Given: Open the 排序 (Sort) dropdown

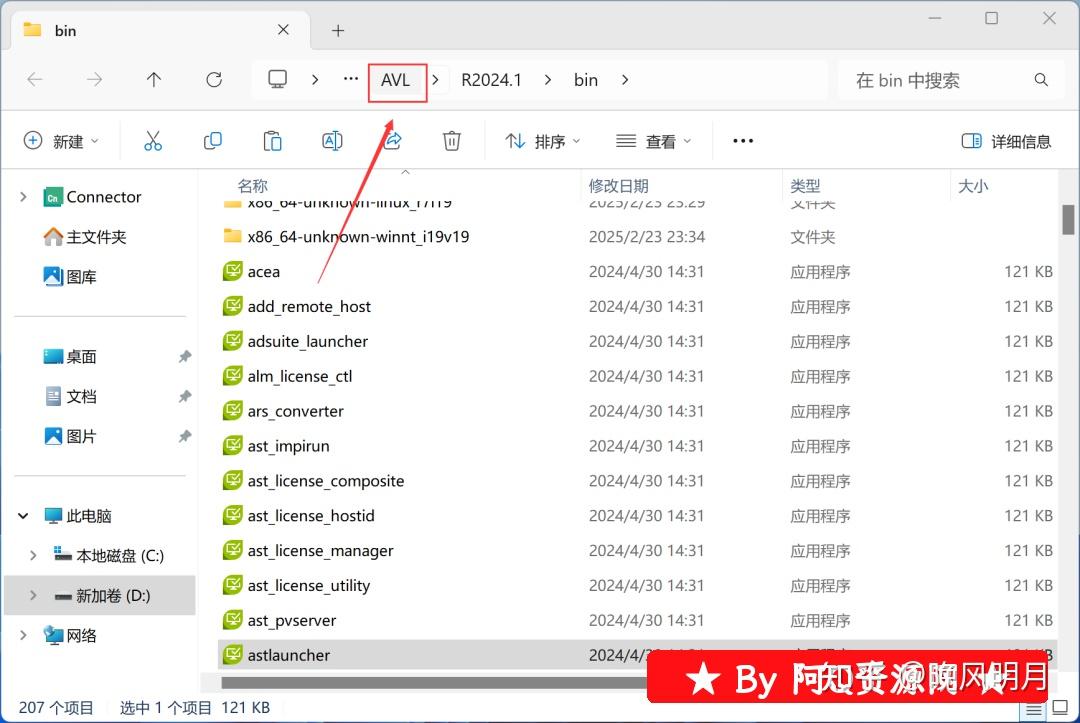Looking at the screenshot, I should tap(542, 141).
